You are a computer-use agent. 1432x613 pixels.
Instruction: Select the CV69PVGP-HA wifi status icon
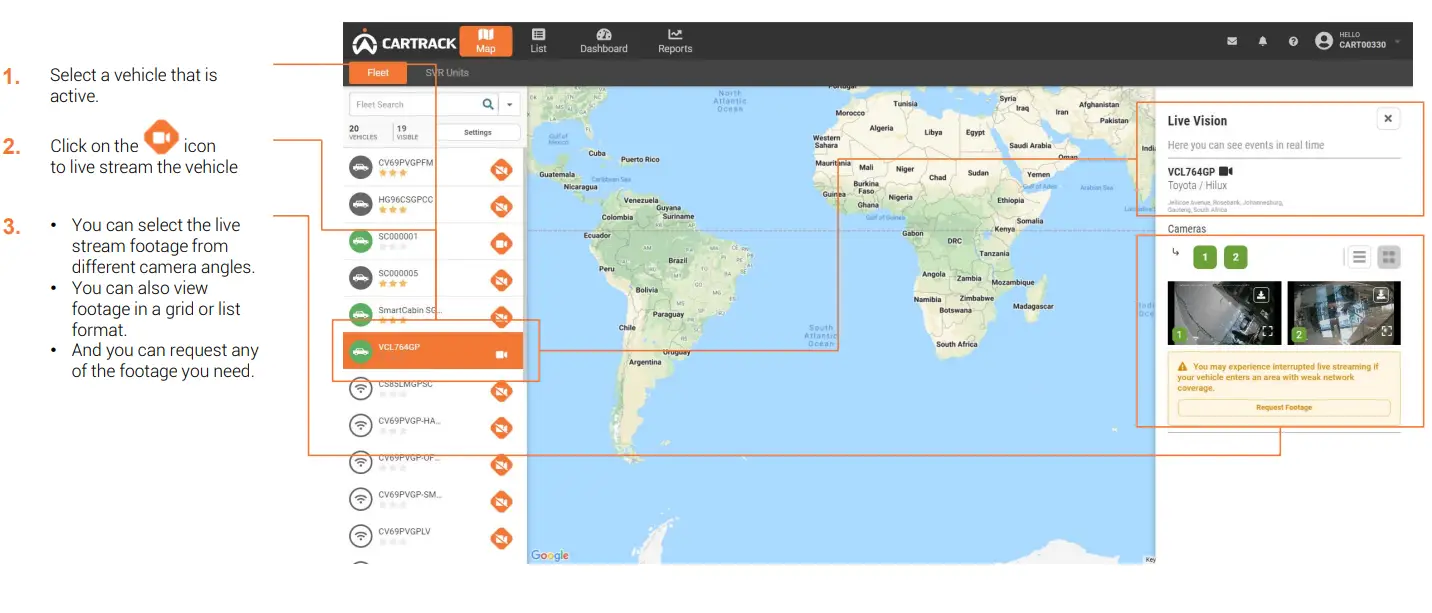[360, 425]
